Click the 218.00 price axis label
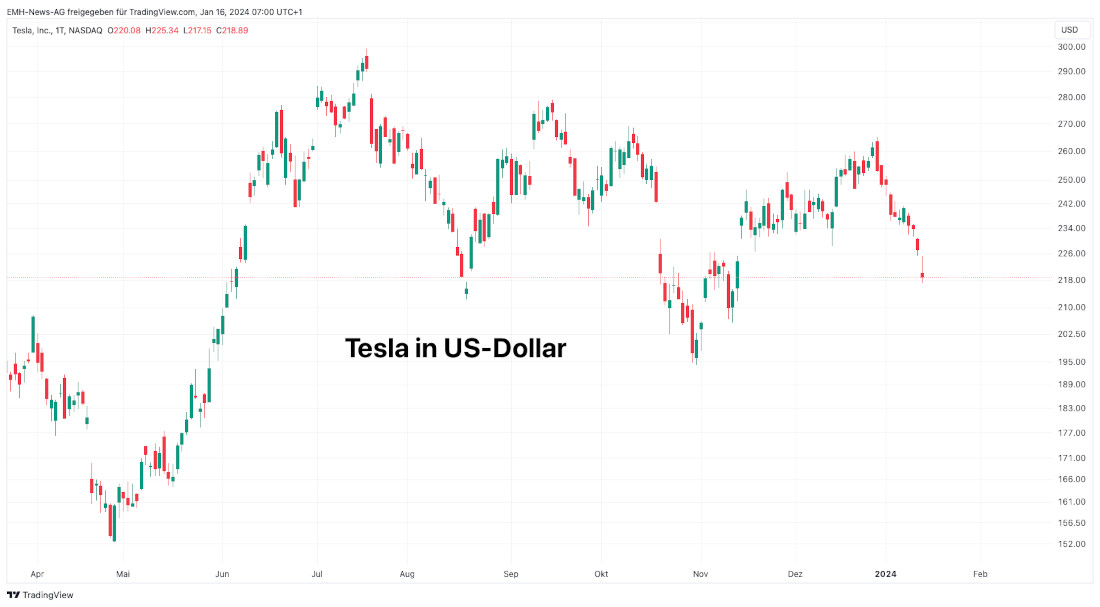This screenshot has height=607, width=1100. [1071, 280]
